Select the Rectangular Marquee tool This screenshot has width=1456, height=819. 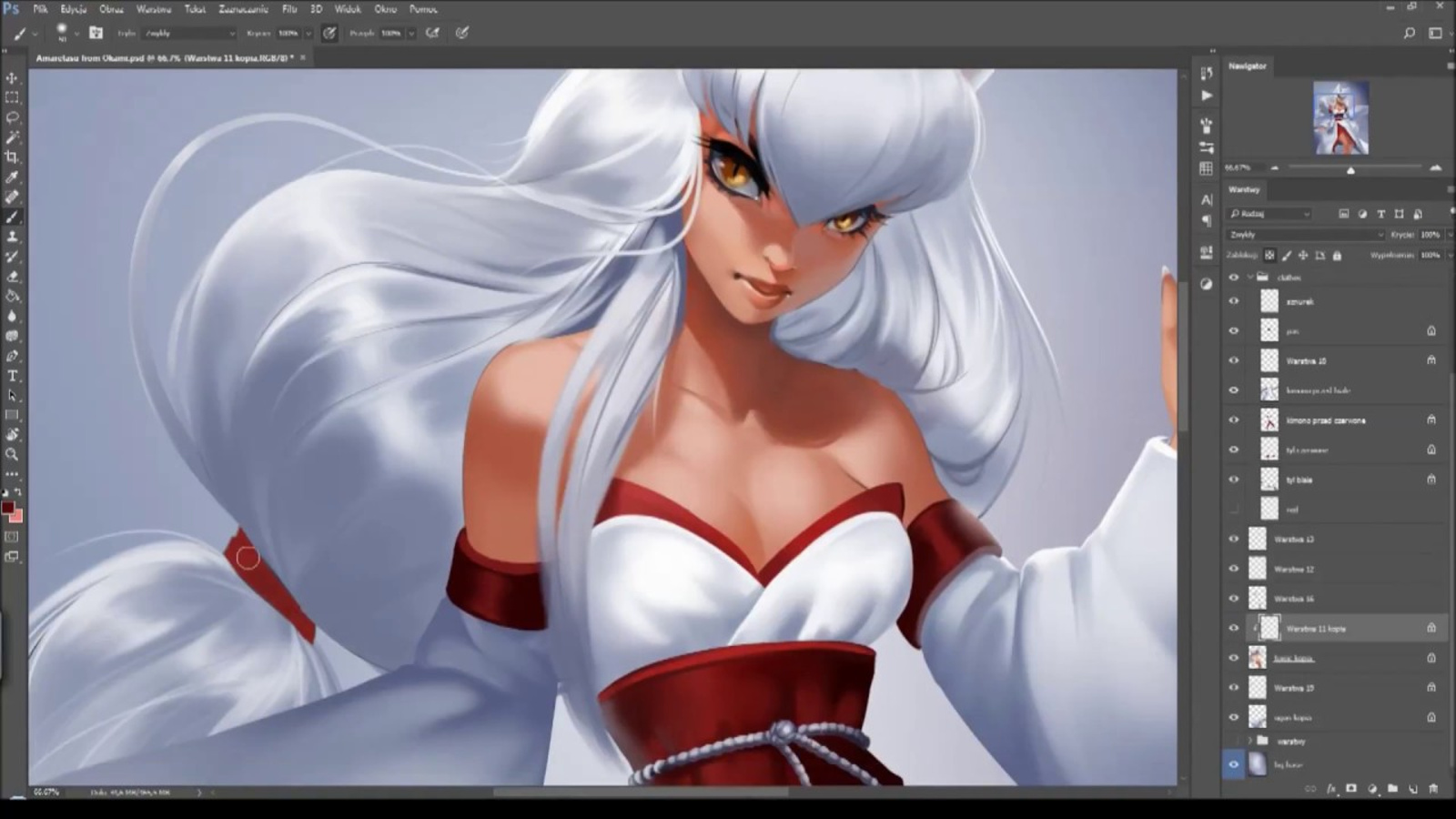12,97
